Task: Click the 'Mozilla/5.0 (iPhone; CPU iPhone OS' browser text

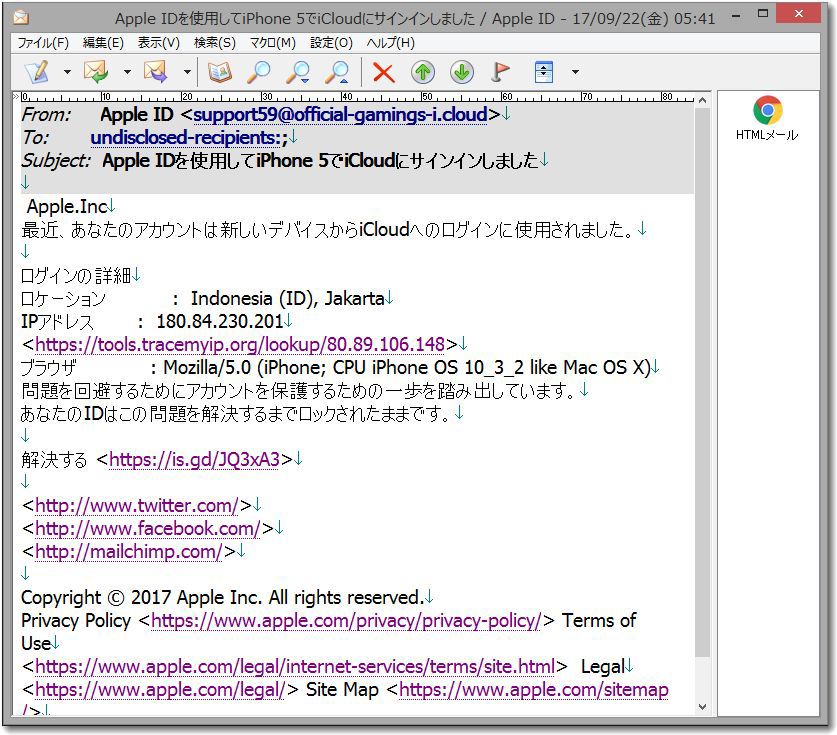Action: (x=311, y=367)
